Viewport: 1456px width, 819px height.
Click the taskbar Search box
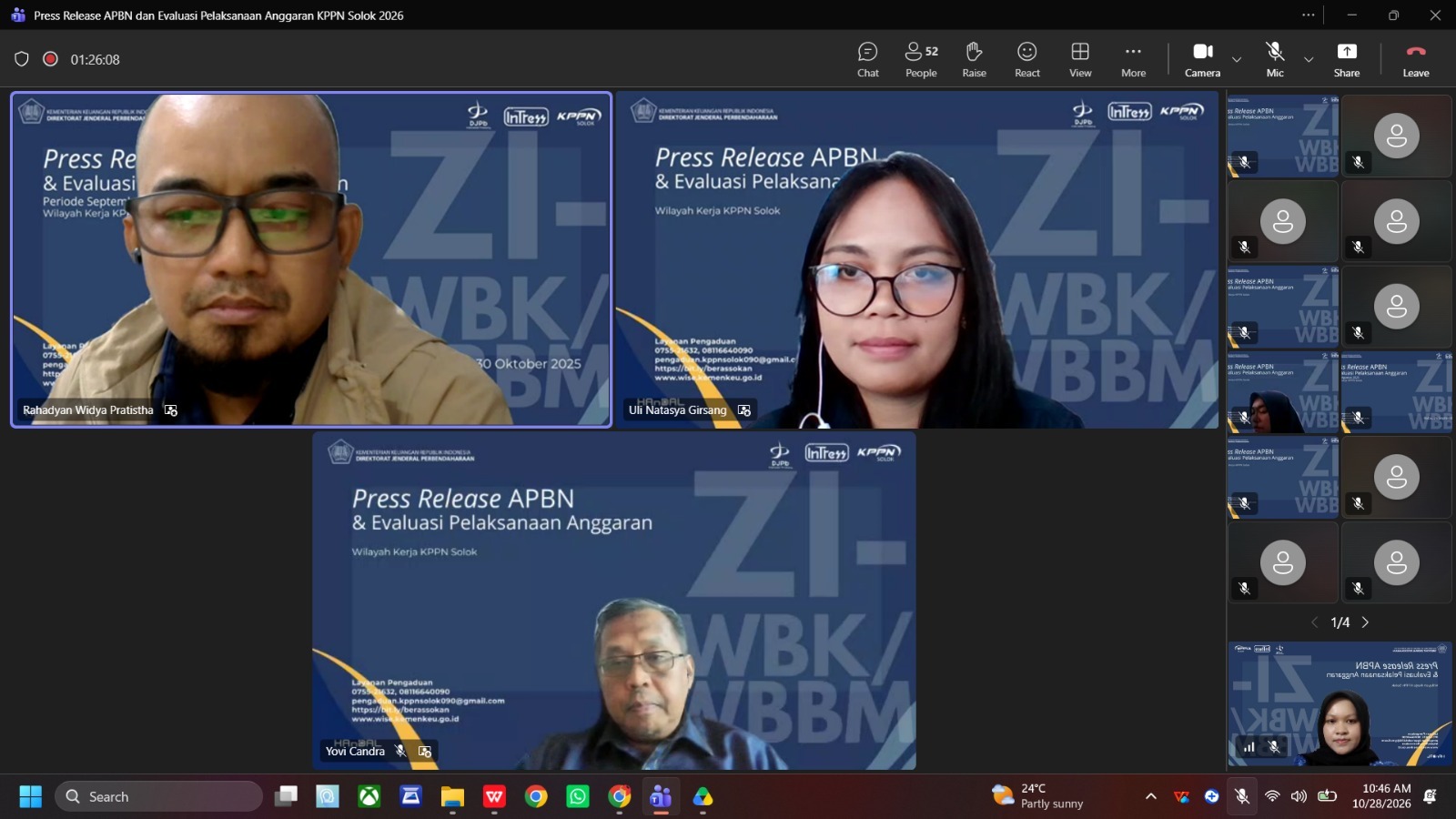click(159, 797)
